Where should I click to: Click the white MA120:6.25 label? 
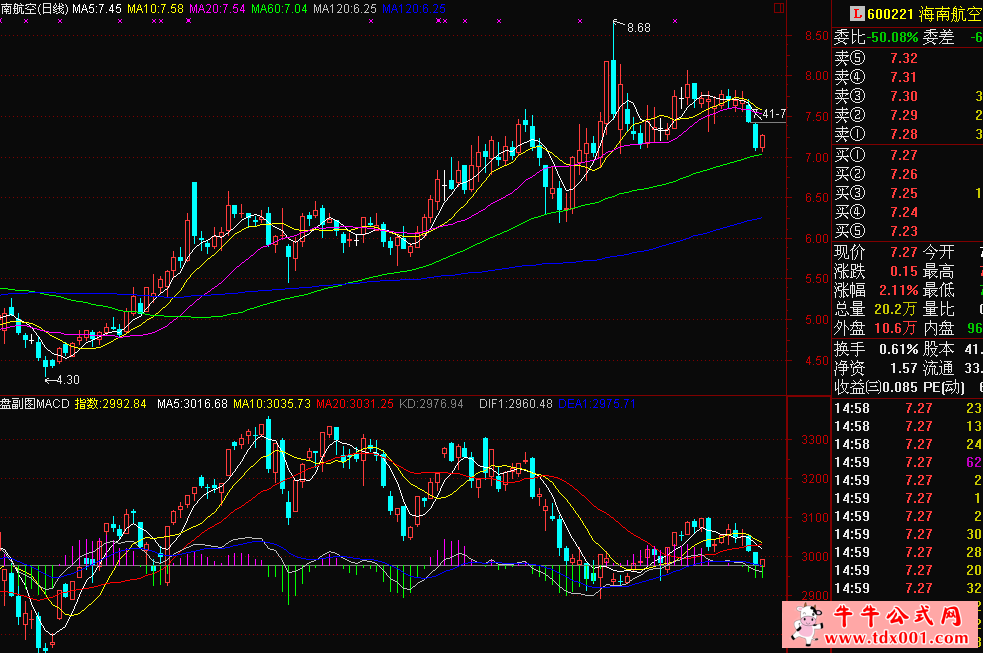coord(345,9)
